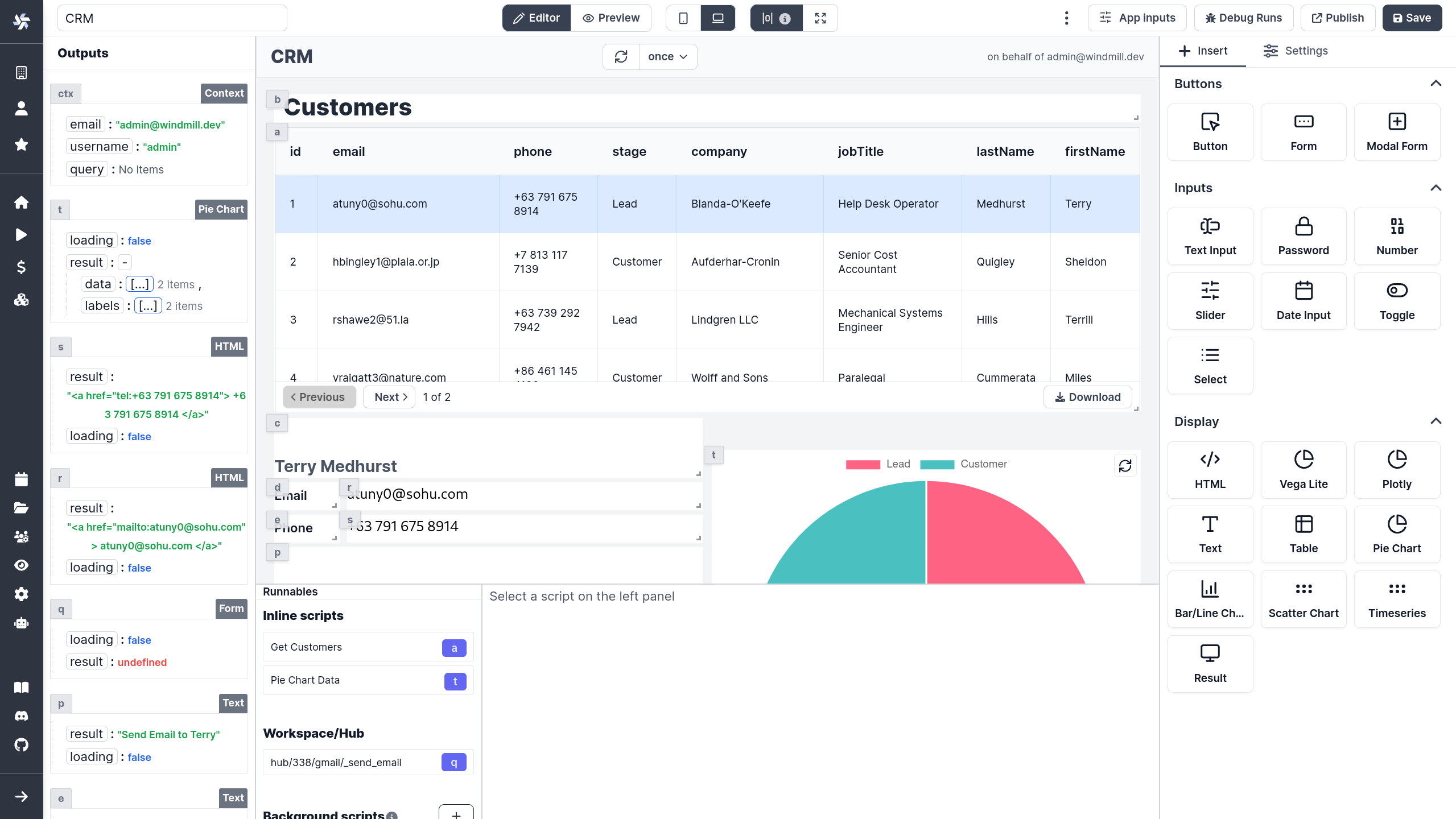Click the CRM app name input field
1456x819 pixels.
172,18
